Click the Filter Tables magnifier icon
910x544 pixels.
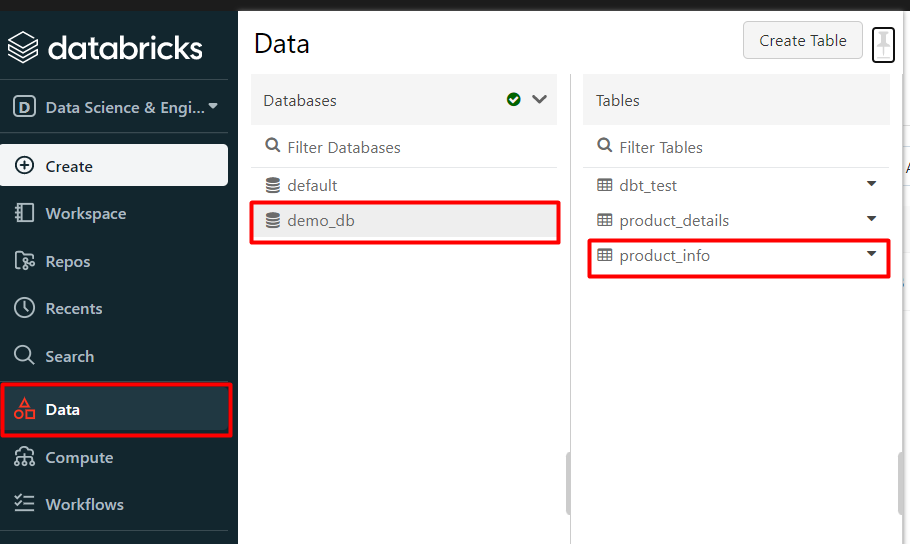click(604, 145)
